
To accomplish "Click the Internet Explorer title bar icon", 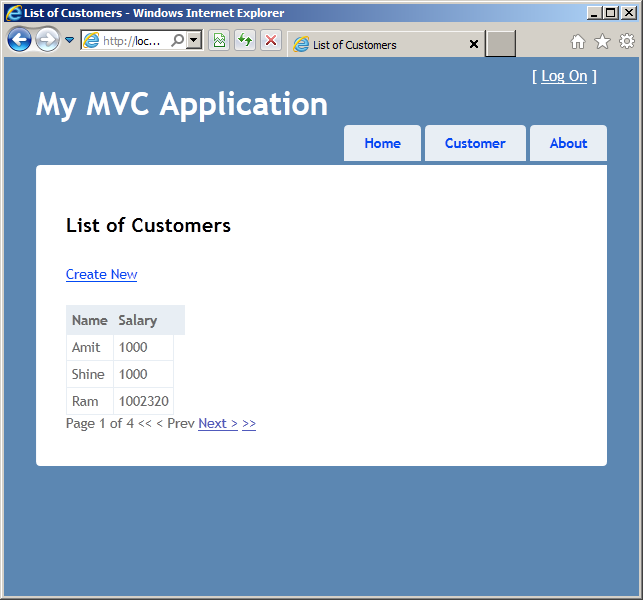I will click(14, 13).
